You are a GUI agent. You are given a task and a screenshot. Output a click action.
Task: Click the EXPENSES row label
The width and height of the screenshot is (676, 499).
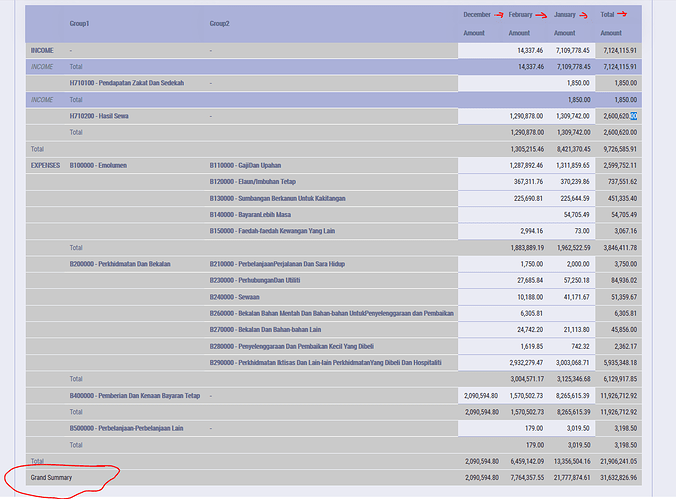pos(46,165)
